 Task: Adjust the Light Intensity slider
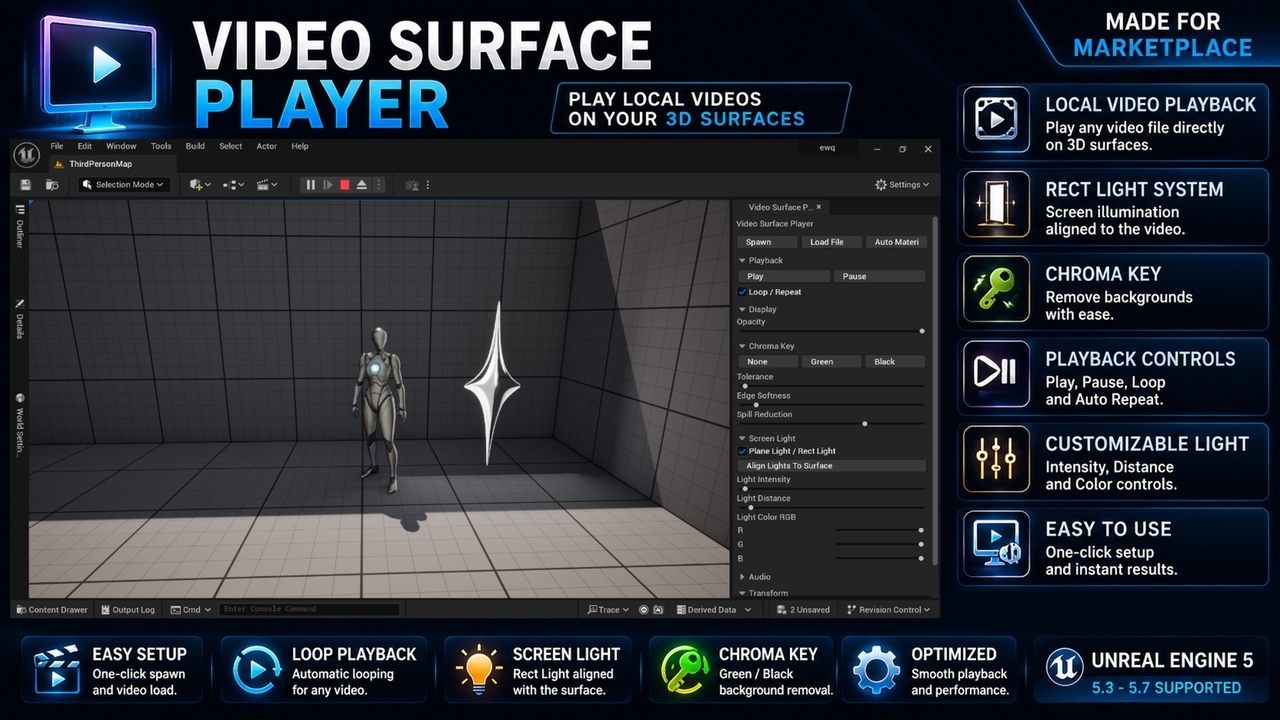pyautogui.click(x=831, y=488)
